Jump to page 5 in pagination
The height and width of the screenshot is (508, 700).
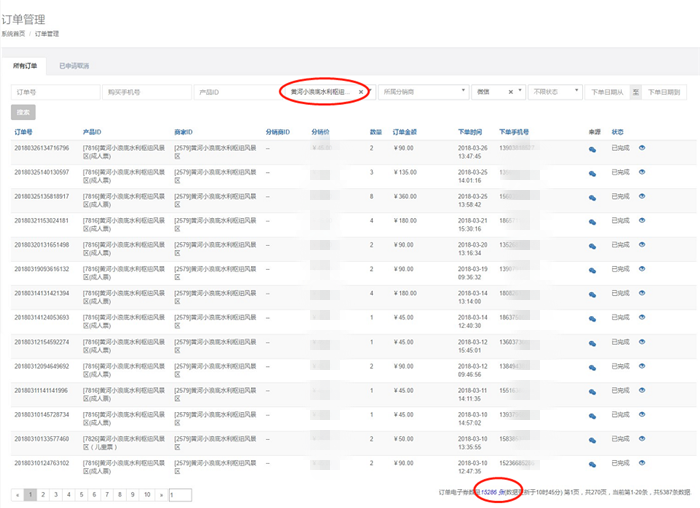pos(82,495)
